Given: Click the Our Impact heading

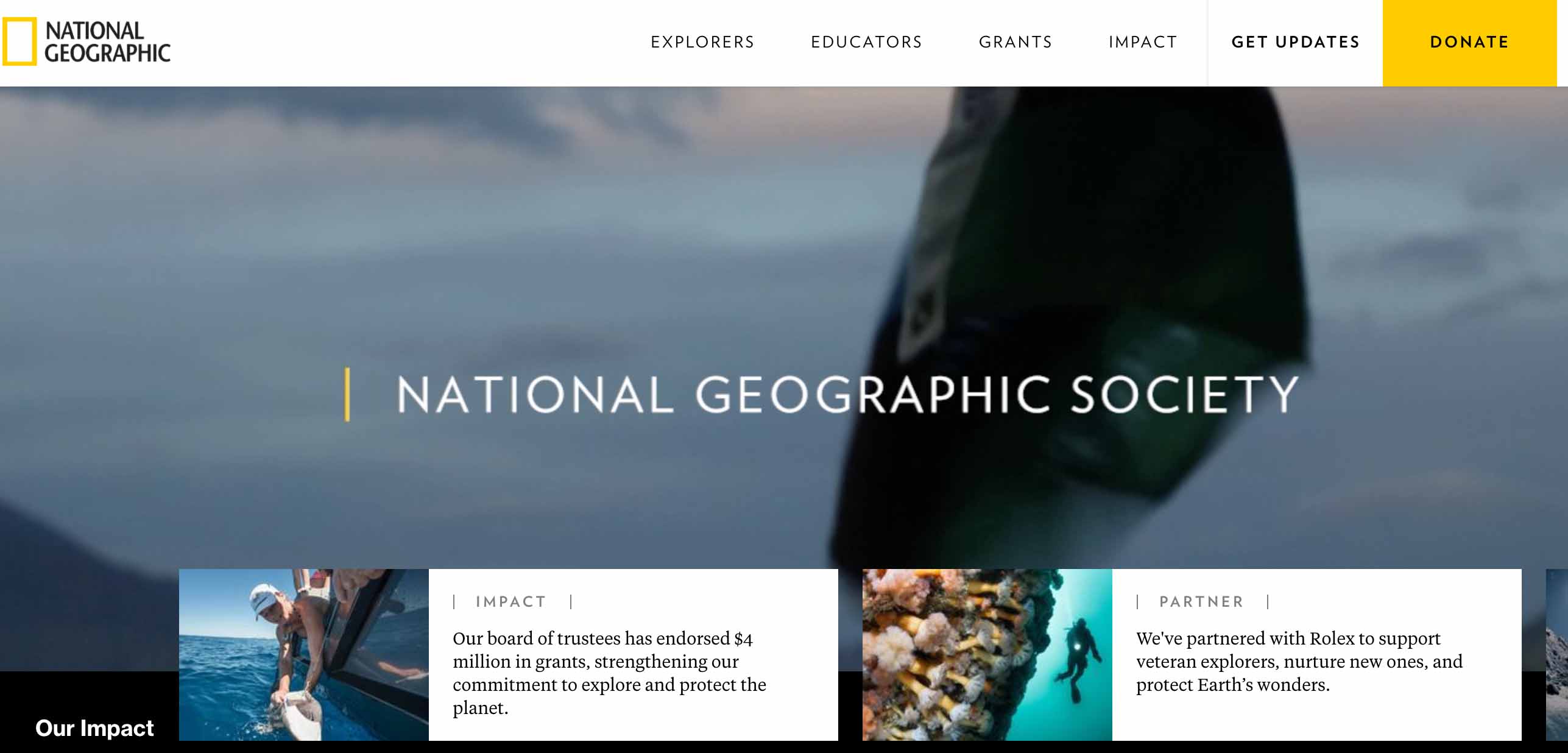Looking at the screenshot, I should [x=94, y=728].
